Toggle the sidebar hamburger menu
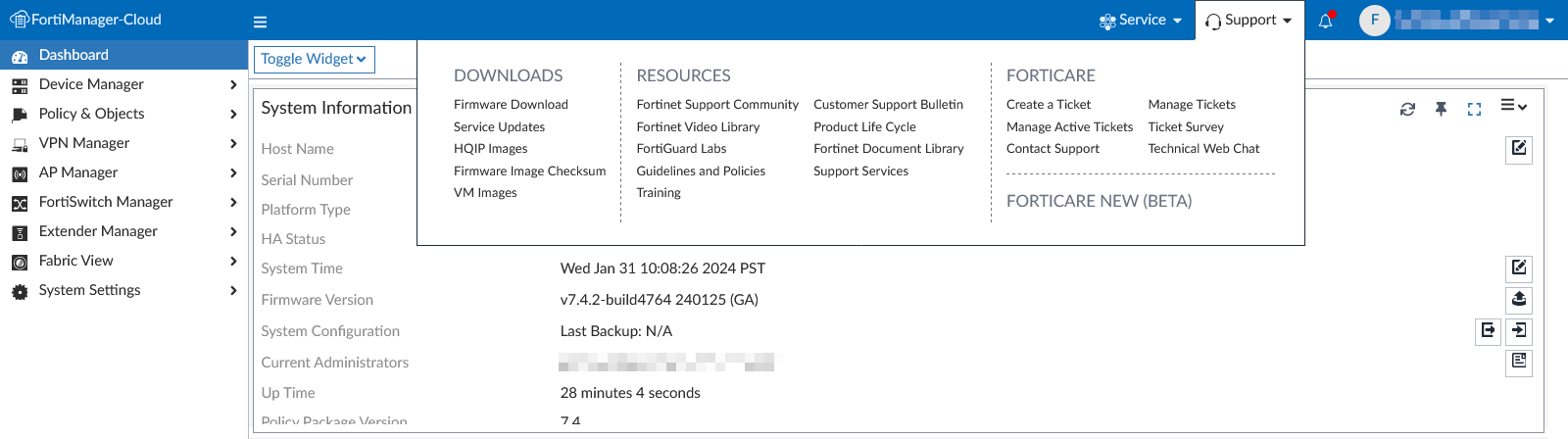Image resolution: width=1568 pixels, height=439 pixels. (x=260, y=22)
